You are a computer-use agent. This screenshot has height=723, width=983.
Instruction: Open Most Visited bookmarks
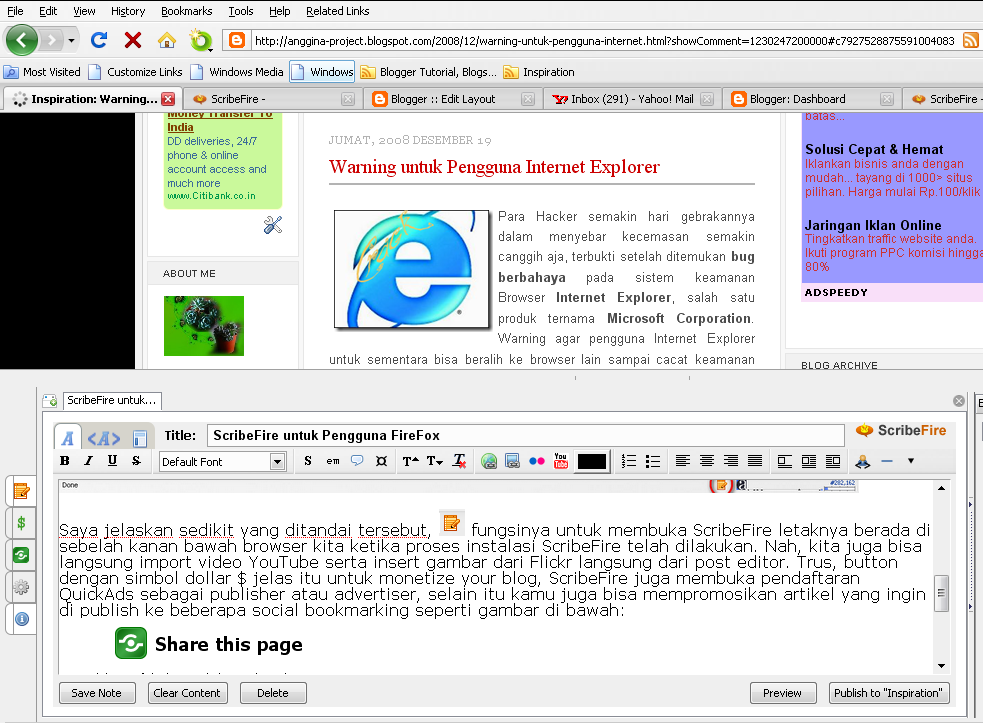pos(43,72)
